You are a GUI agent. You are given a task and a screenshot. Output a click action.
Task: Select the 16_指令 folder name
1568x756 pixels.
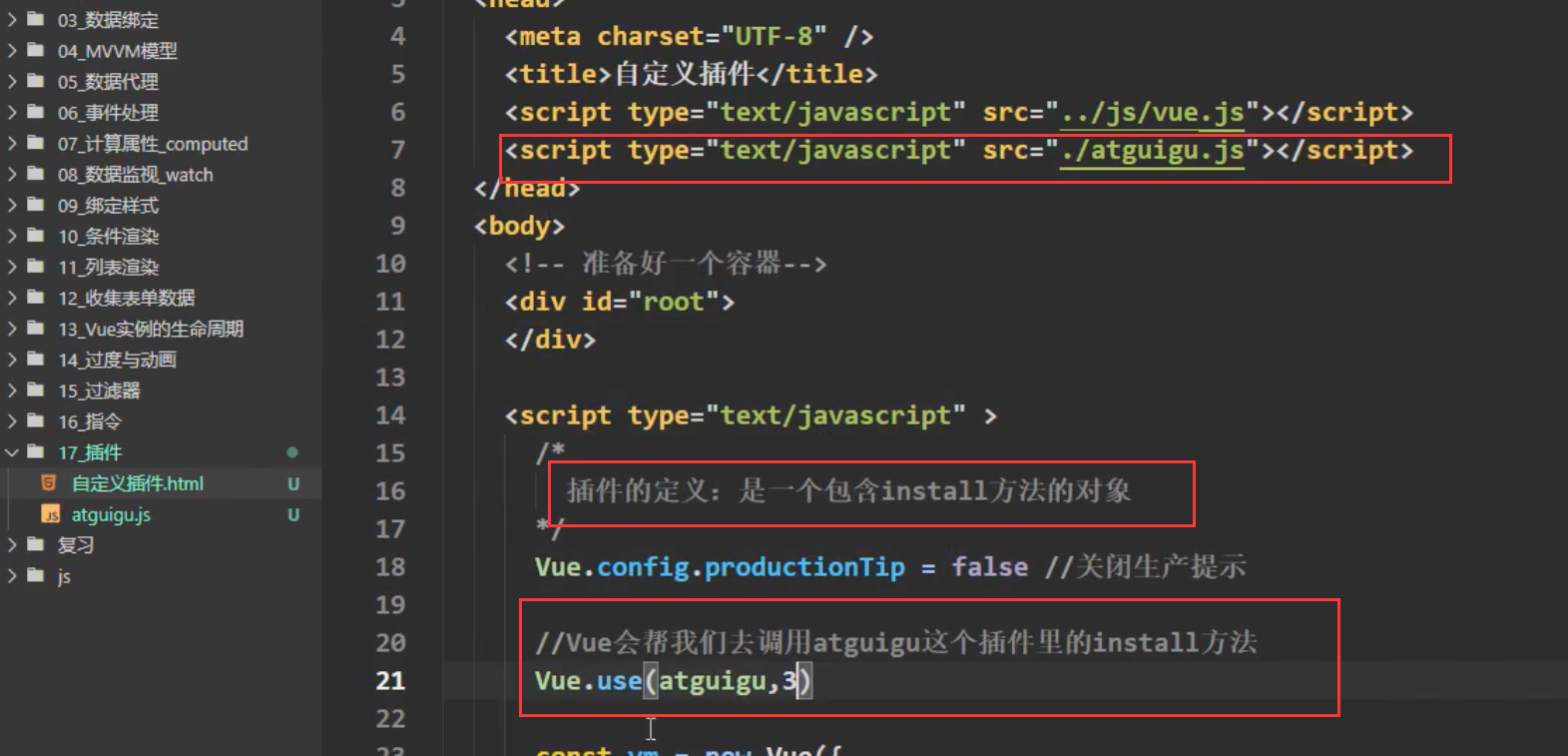click(90, 421)
